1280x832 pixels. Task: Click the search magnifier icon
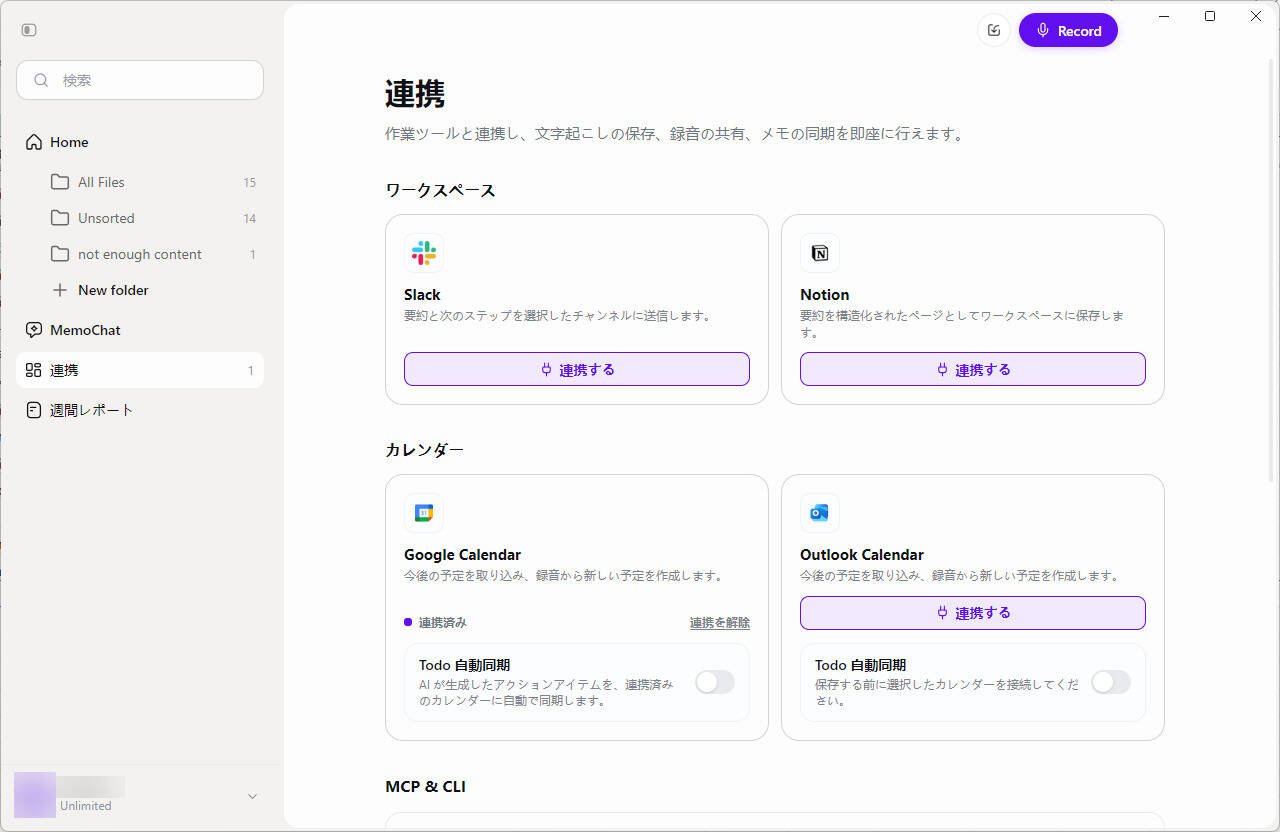point(41,80)
